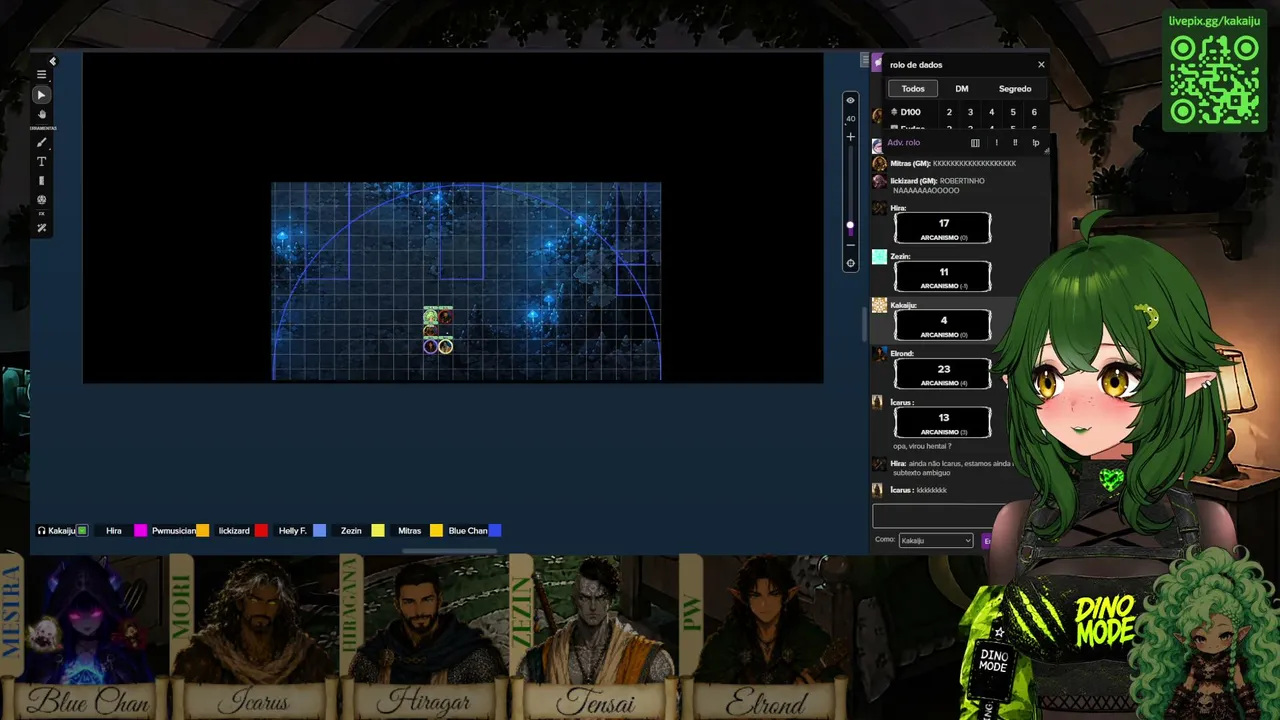Adjust the map zoom slider handle
The image size is (1280, 720).
(x=850, y=226)
